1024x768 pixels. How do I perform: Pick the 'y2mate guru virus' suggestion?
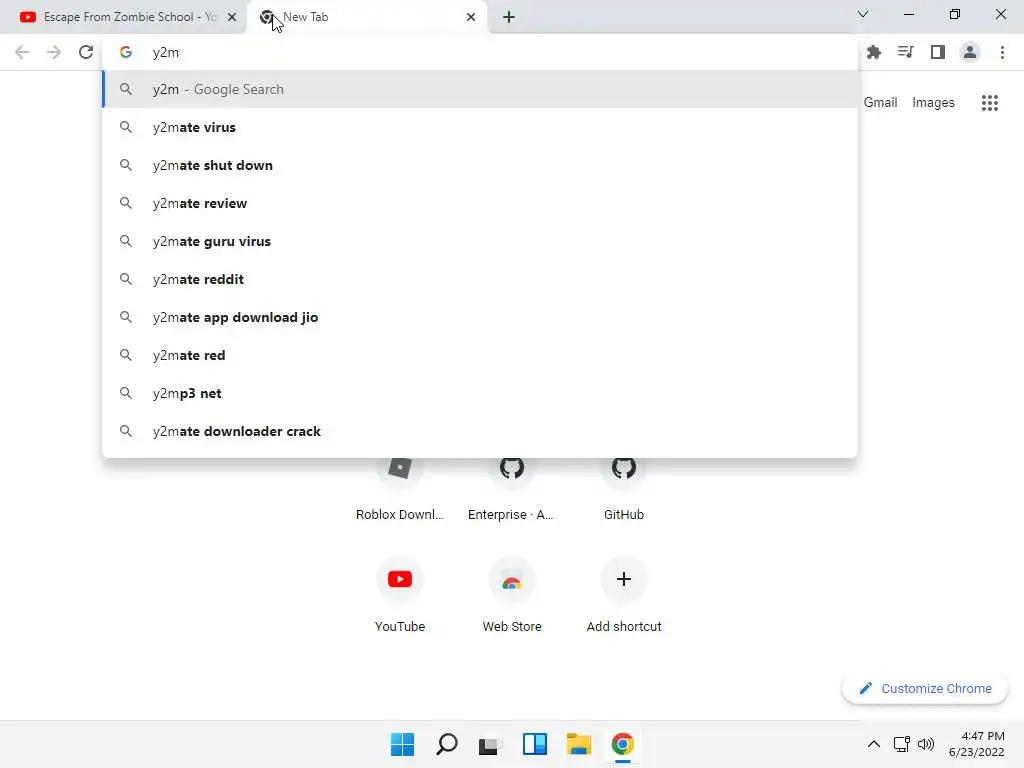tap(480, 241)
